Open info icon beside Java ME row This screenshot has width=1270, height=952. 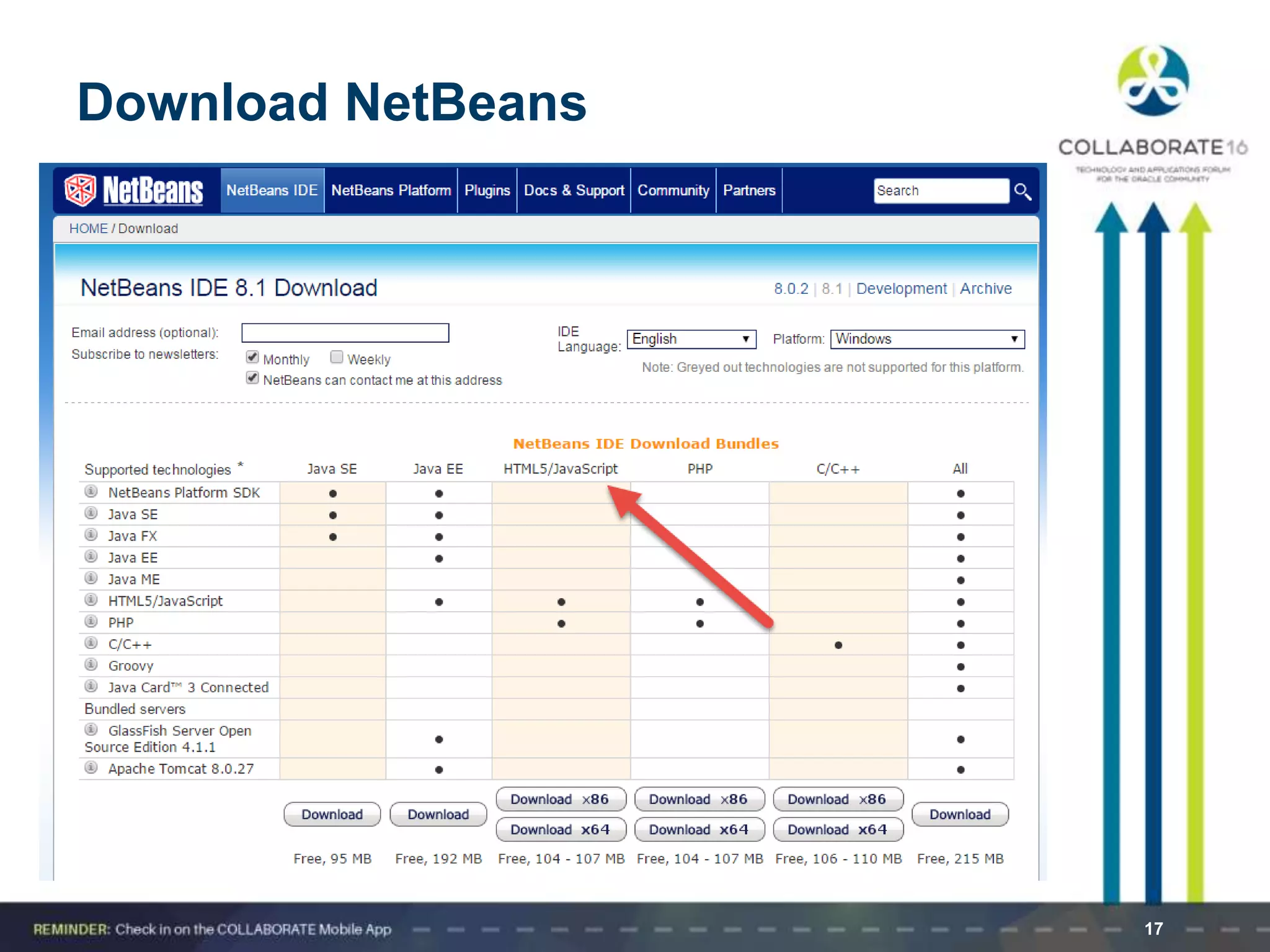tap(91, 578)
